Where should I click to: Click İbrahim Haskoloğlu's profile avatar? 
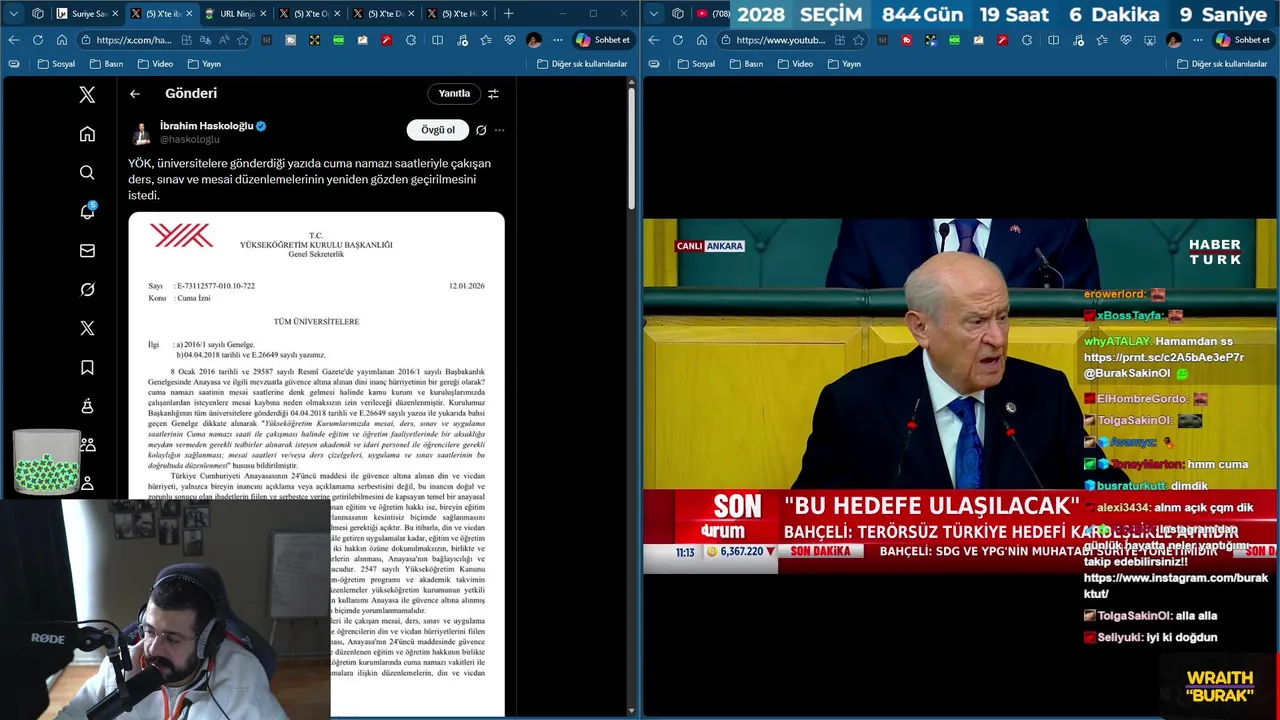pos(141,132)
